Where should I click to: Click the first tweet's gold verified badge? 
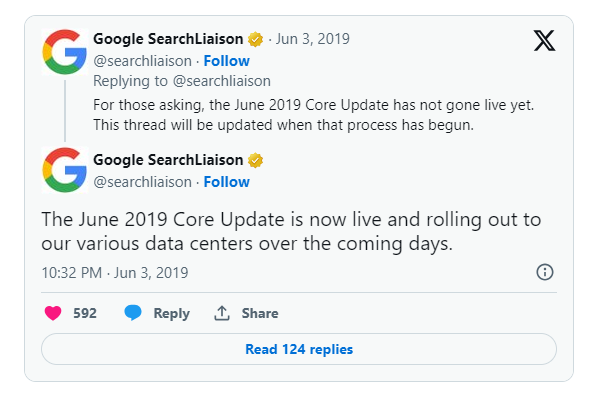[255, 39]
